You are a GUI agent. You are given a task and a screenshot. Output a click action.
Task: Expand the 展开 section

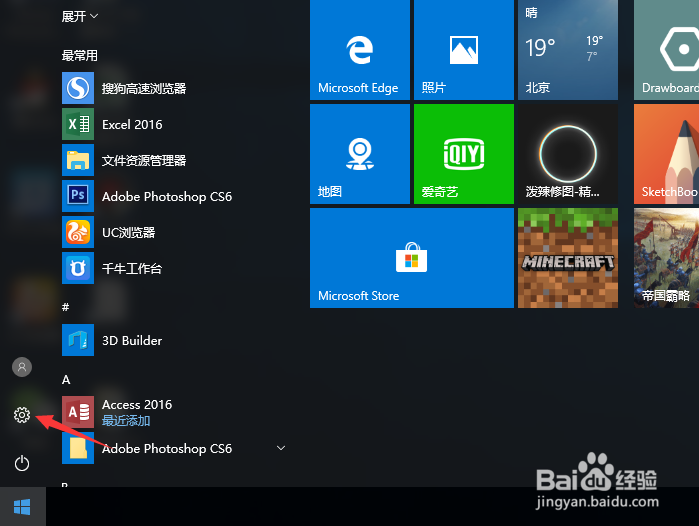pos(80,16)
